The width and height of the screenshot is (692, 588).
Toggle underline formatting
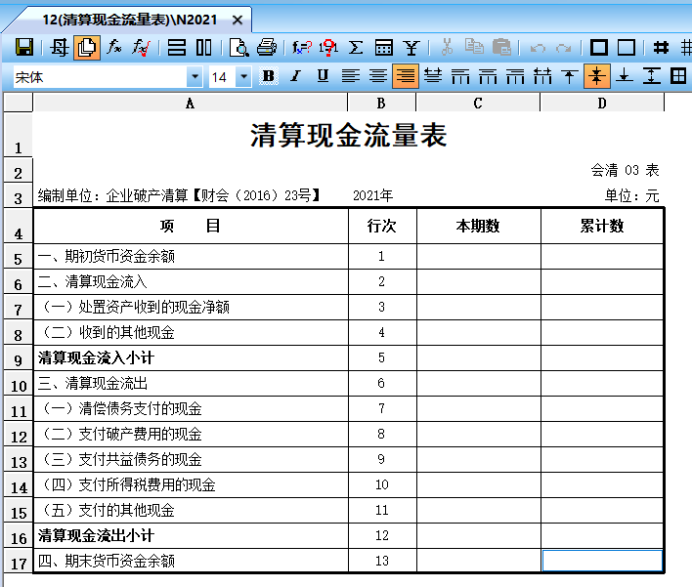point(322,76)
